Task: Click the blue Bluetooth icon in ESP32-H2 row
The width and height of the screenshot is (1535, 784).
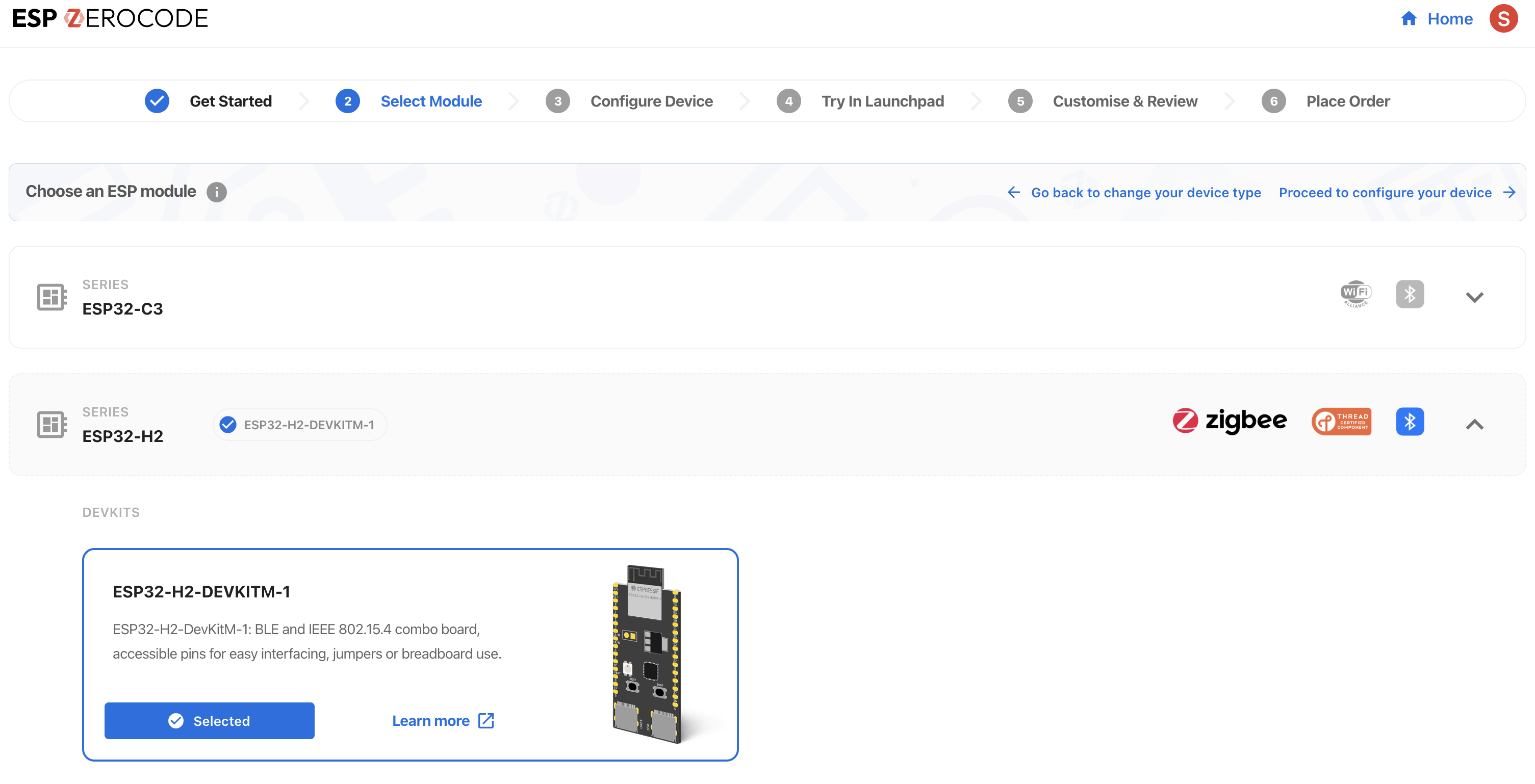Action: pos(1409,421)
